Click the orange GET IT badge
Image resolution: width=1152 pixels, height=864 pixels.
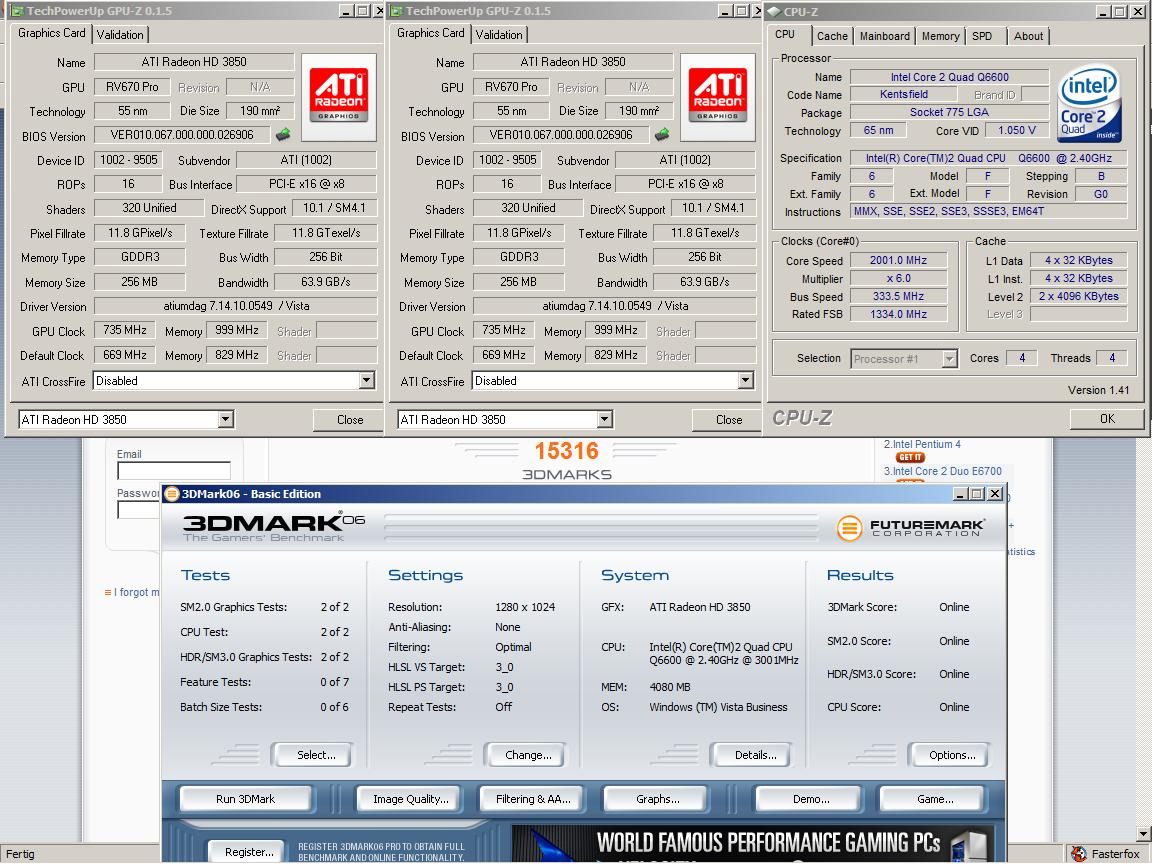pos(910,457)
